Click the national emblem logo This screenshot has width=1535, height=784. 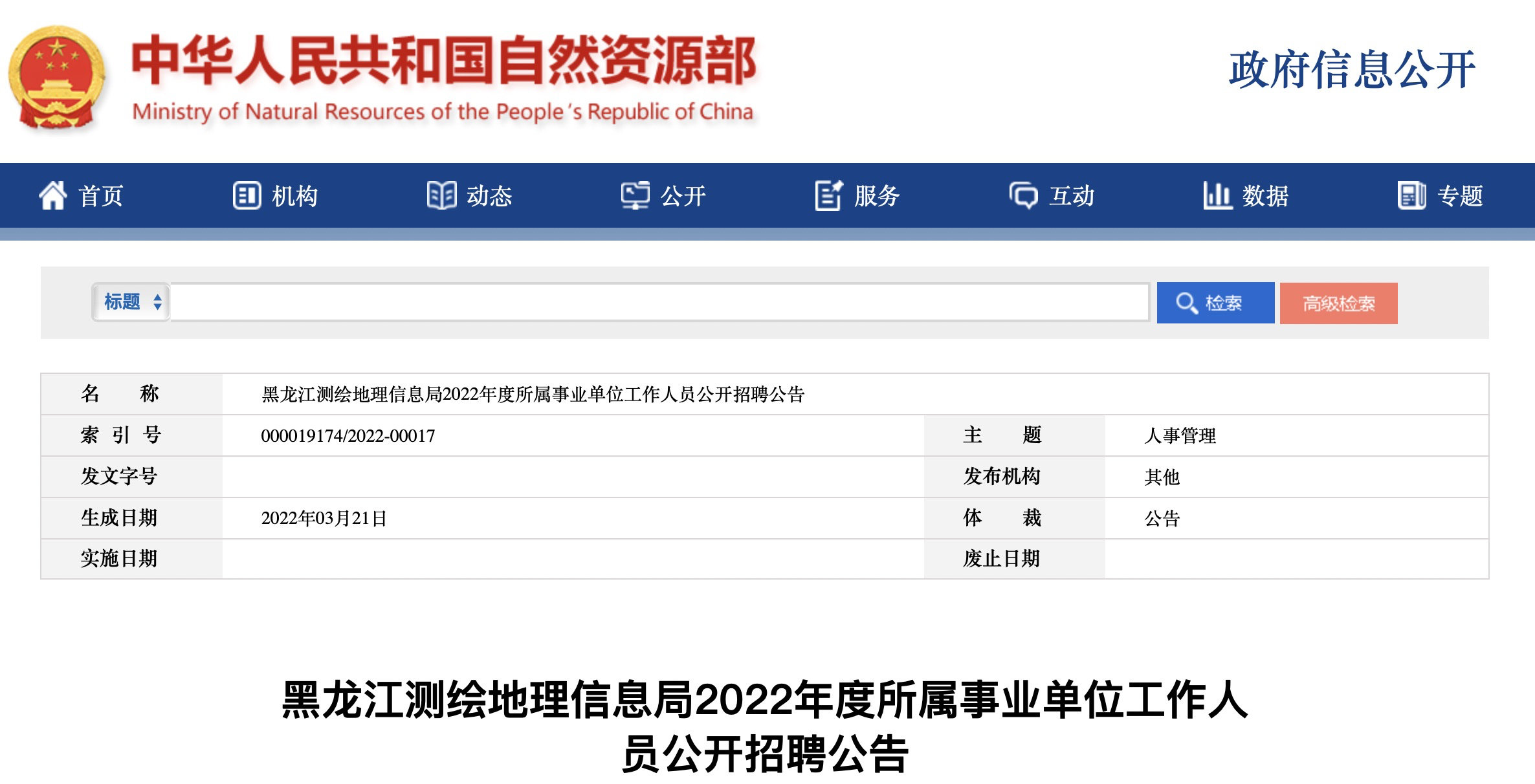pyautogui.click(x=57, y=78)
